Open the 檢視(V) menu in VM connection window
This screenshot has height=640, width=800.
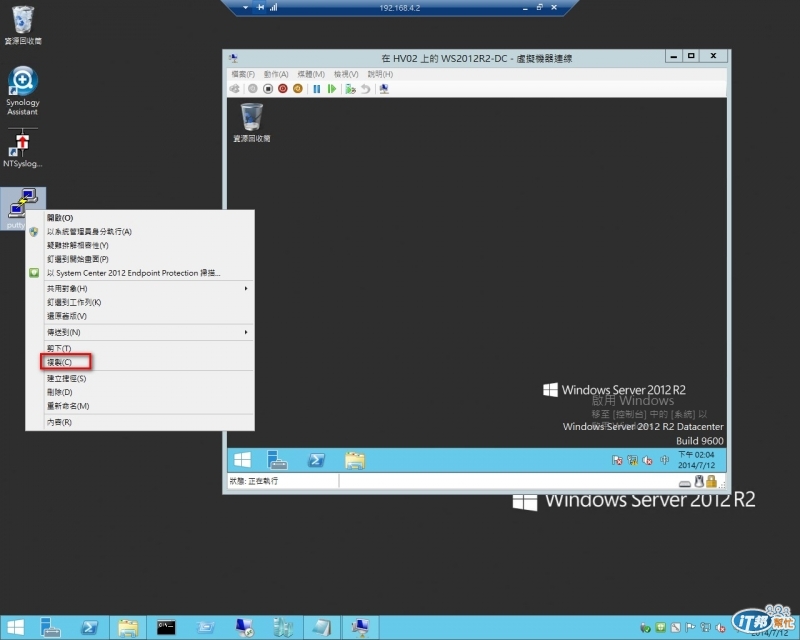point(346,74)
